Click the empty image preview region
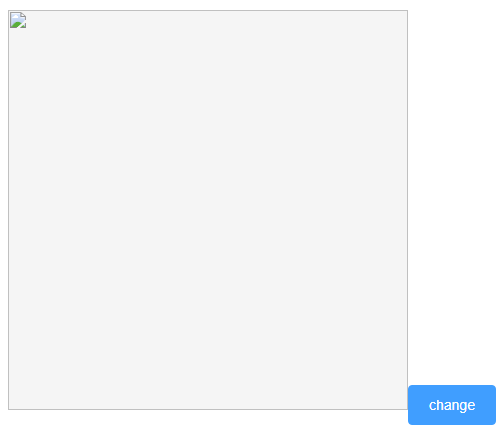 coord(208,210)
